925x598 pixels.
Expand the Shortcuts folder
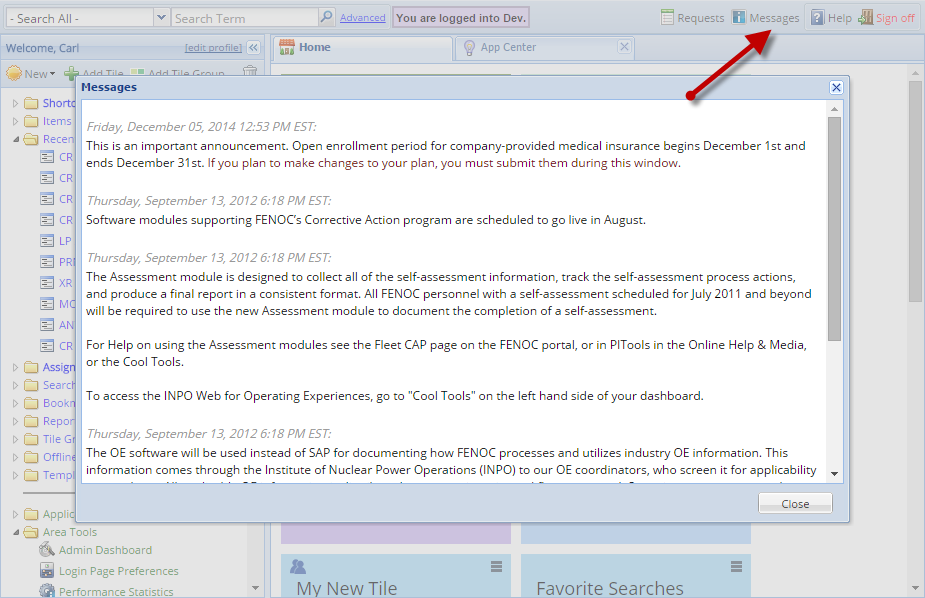click(x=15, y=103)
